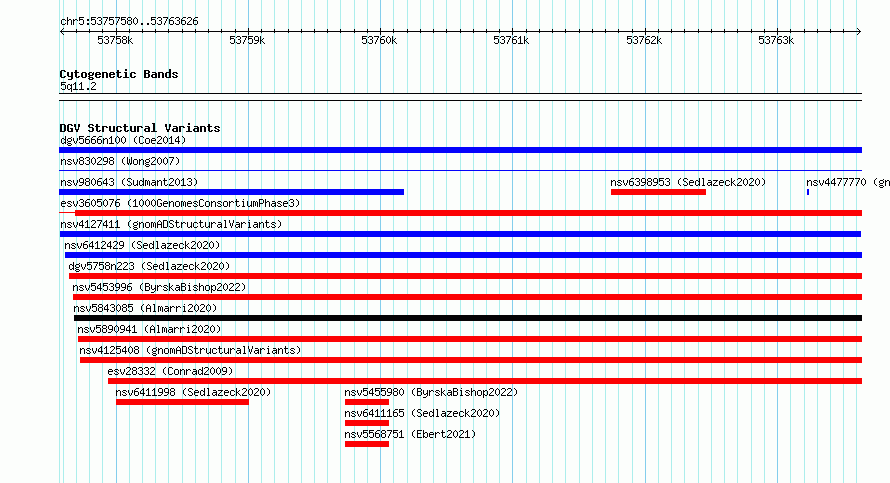Click the nsv4125408 (gnomADStructuralVariants) label
The image size is (890, 483).
click(x=190, y=350)
